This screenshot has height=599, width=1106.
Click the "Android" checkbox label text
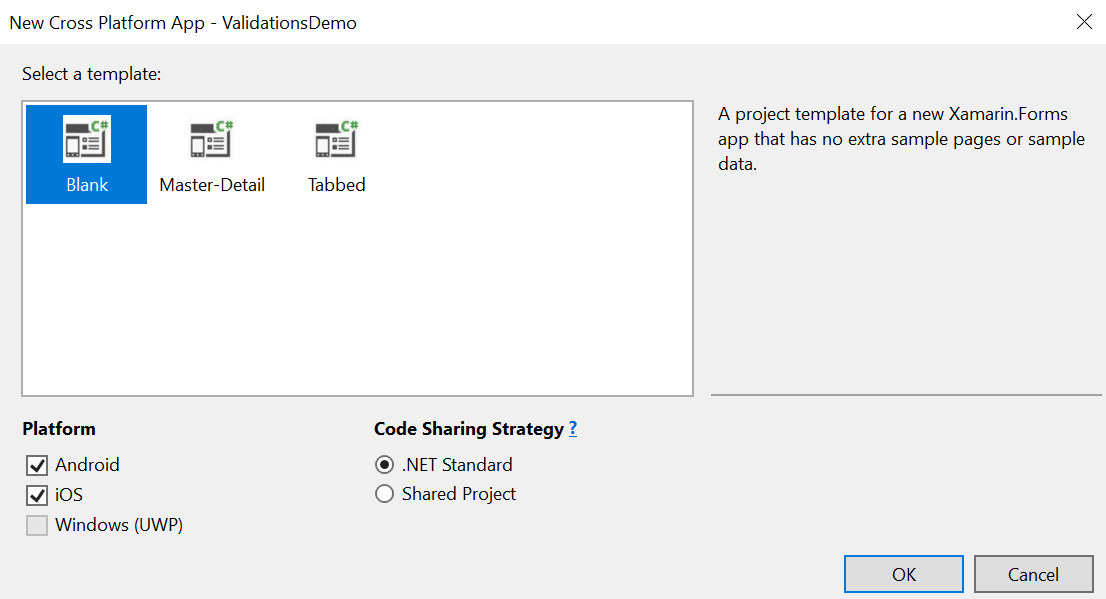87,465
